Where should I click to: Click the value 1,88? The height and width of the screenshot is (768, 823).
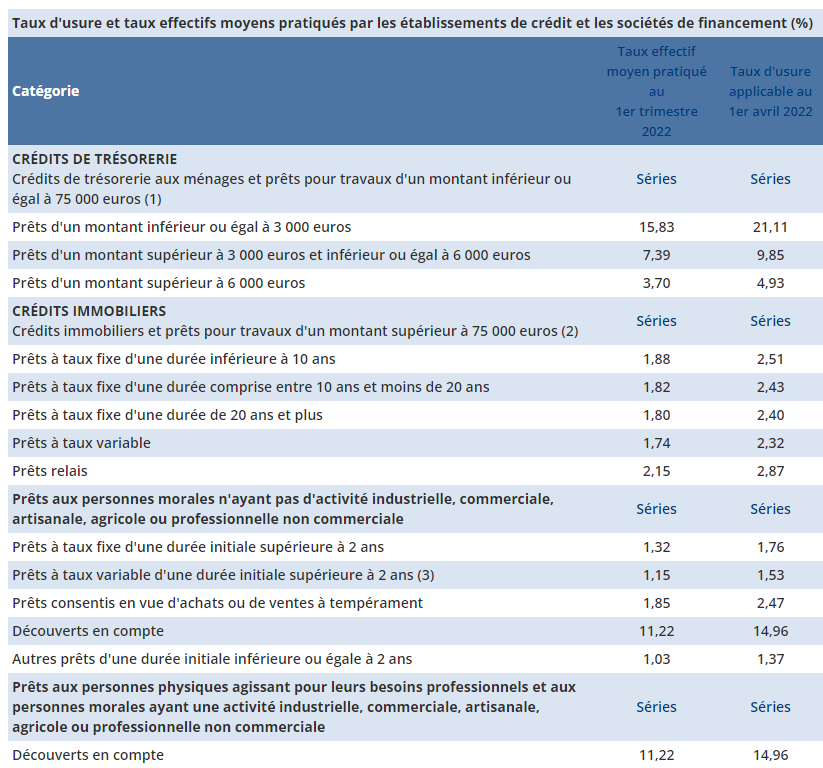tap(656, 359)
